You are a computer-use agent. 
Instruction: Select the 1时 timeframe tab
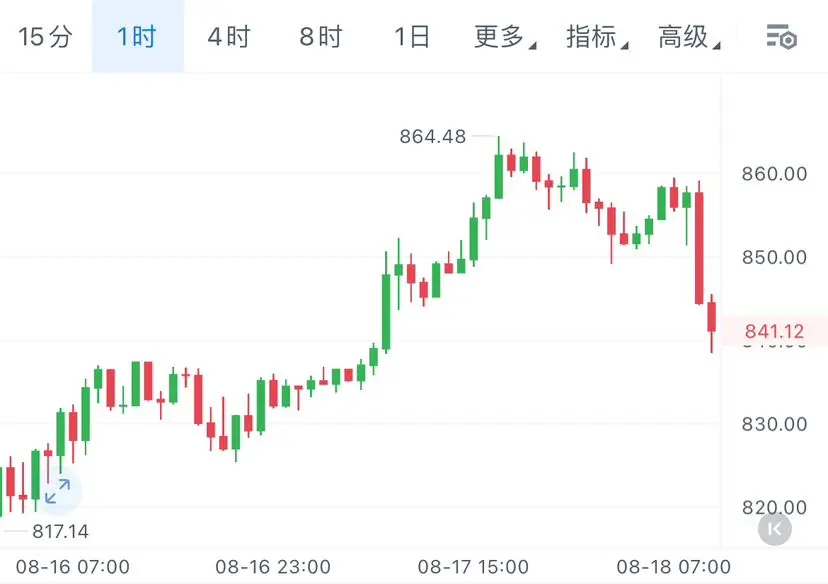[137, 37]
